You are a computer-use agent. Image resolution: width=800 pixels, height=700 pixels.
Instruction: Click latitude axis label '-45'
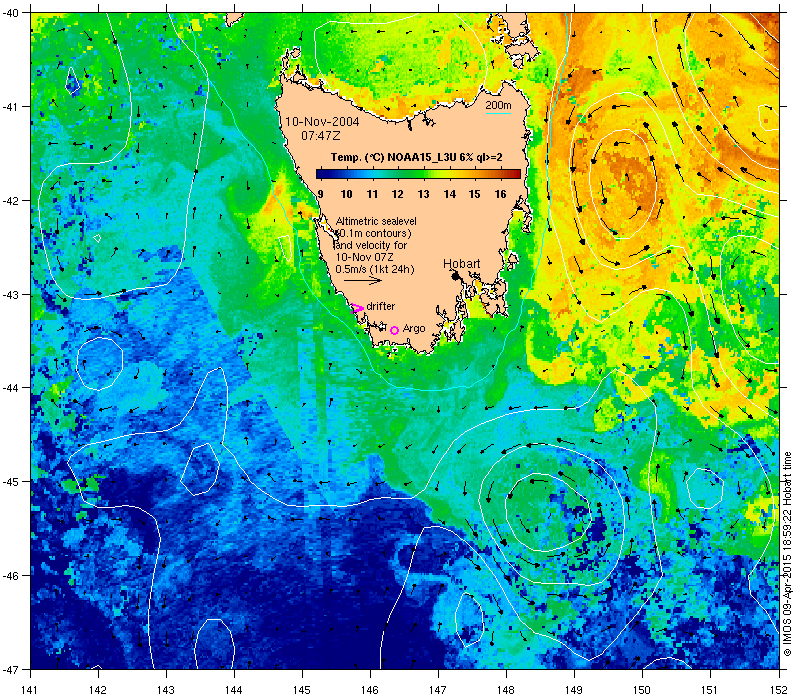[x=10, y=482]
